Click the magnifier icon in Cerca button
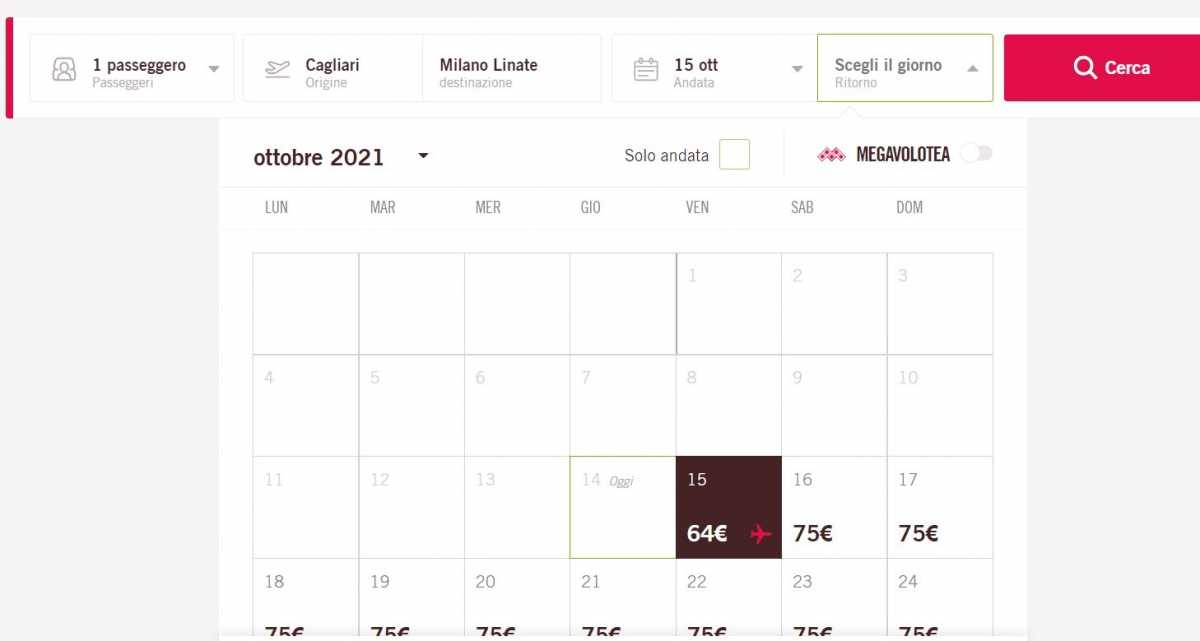The image size is (1200, 641). [1085, 68]
